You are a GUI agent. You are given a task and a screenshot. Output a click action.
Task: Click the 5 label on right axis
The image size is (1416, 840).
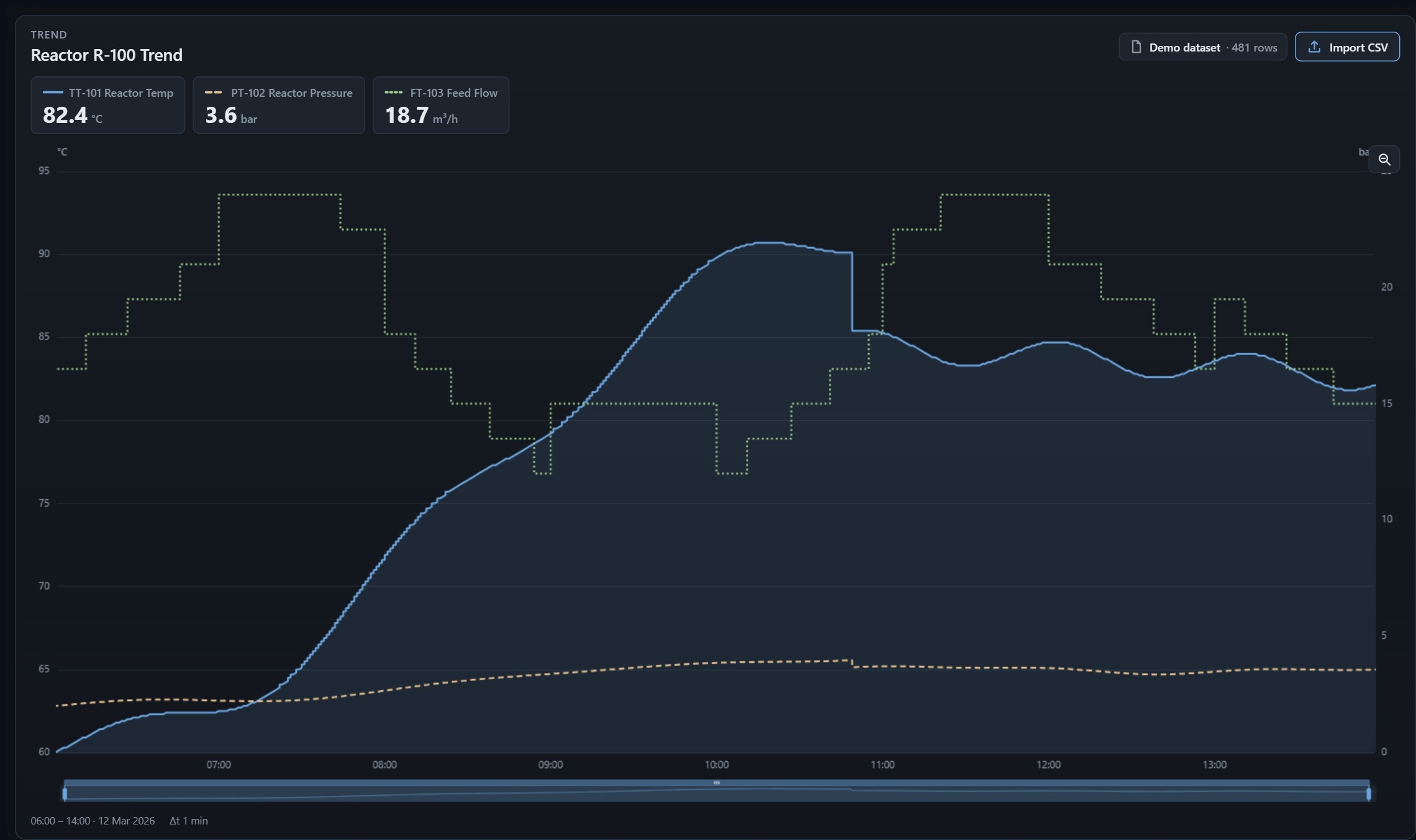click(x=1384, y=636)
